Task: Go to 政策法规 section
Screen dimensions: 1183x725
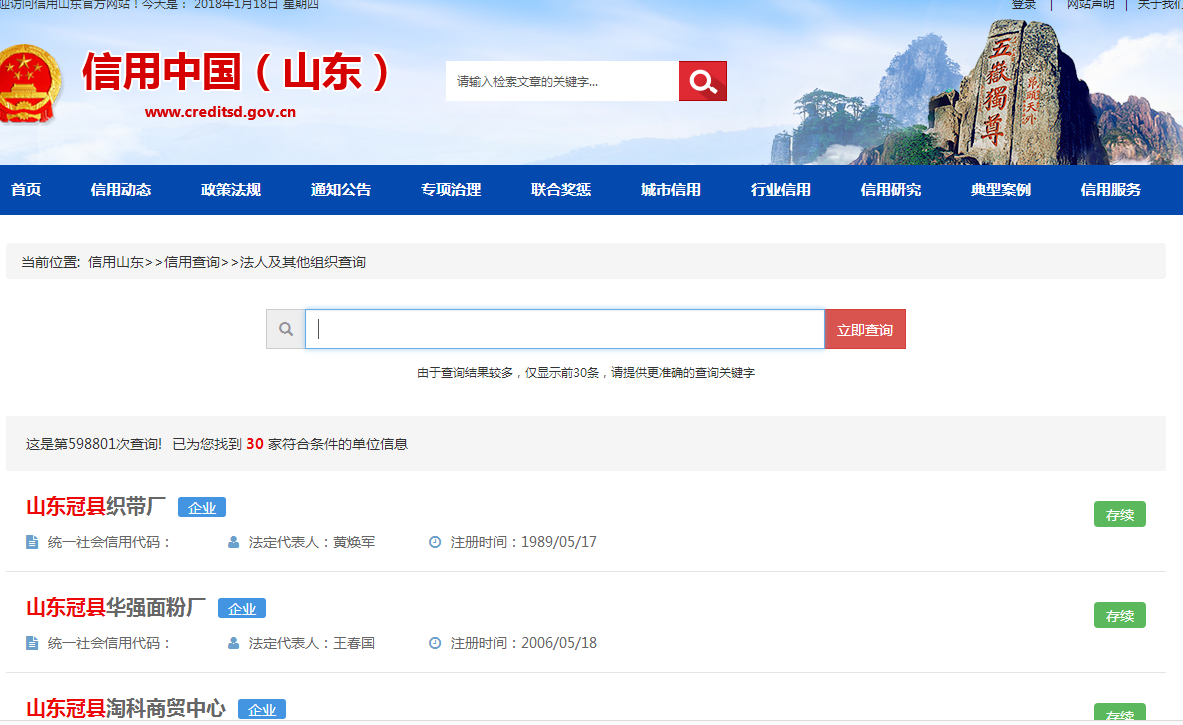Action: (231, 189)
